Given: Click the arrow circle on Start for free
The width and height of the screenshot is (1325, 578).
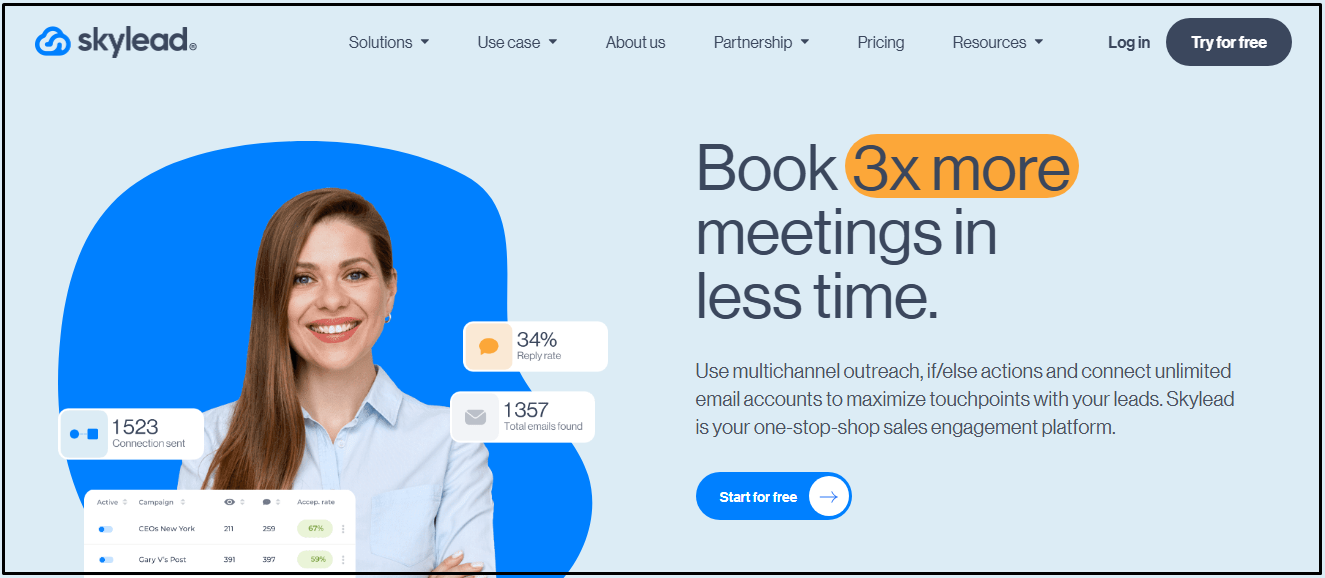Looking at the screenshot, I should 828,496.
